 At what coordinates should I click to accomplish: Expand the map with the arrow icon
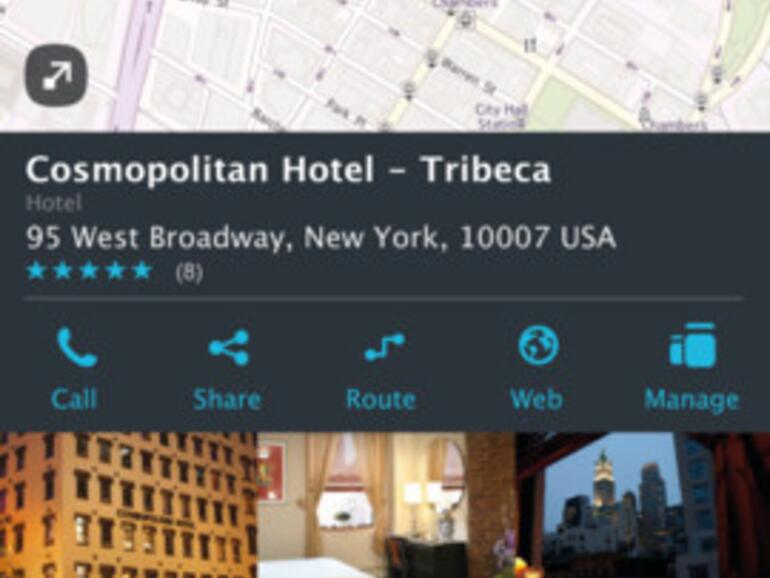pyautogui.click(x=56, y=75)
